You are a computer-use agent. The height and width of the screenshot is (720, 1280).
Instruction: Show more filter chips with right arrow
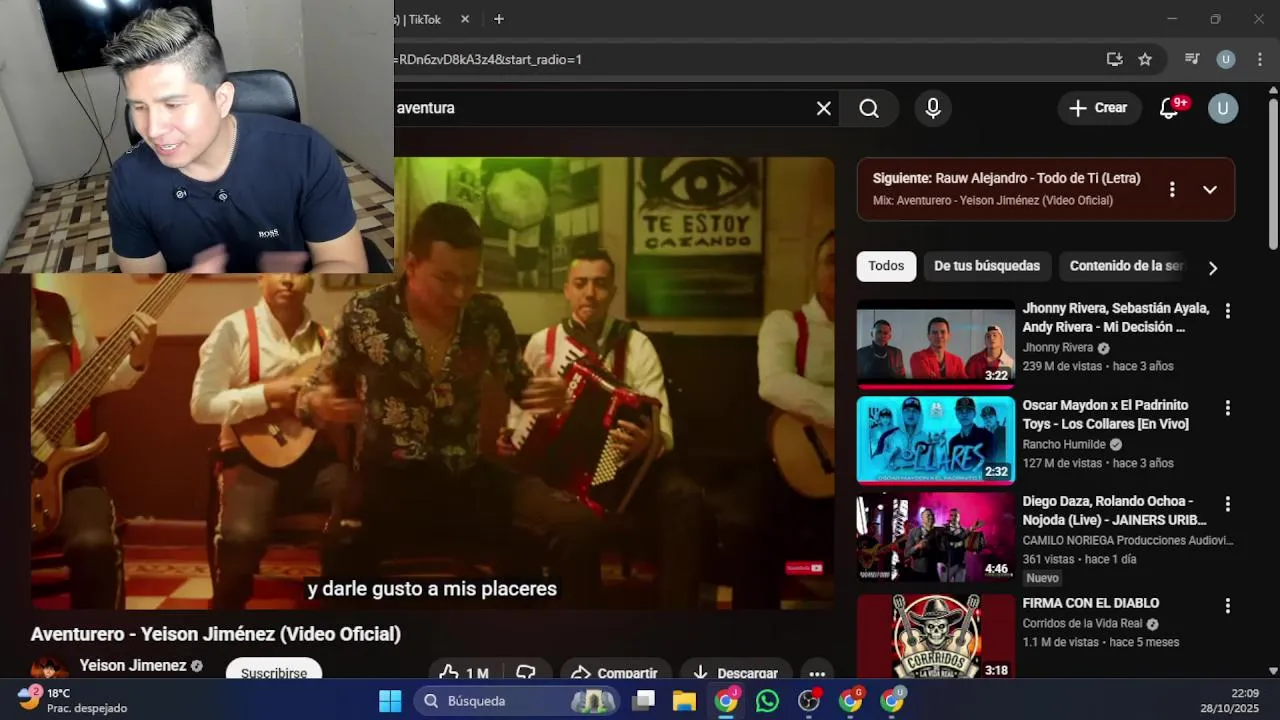[1213, 268]
